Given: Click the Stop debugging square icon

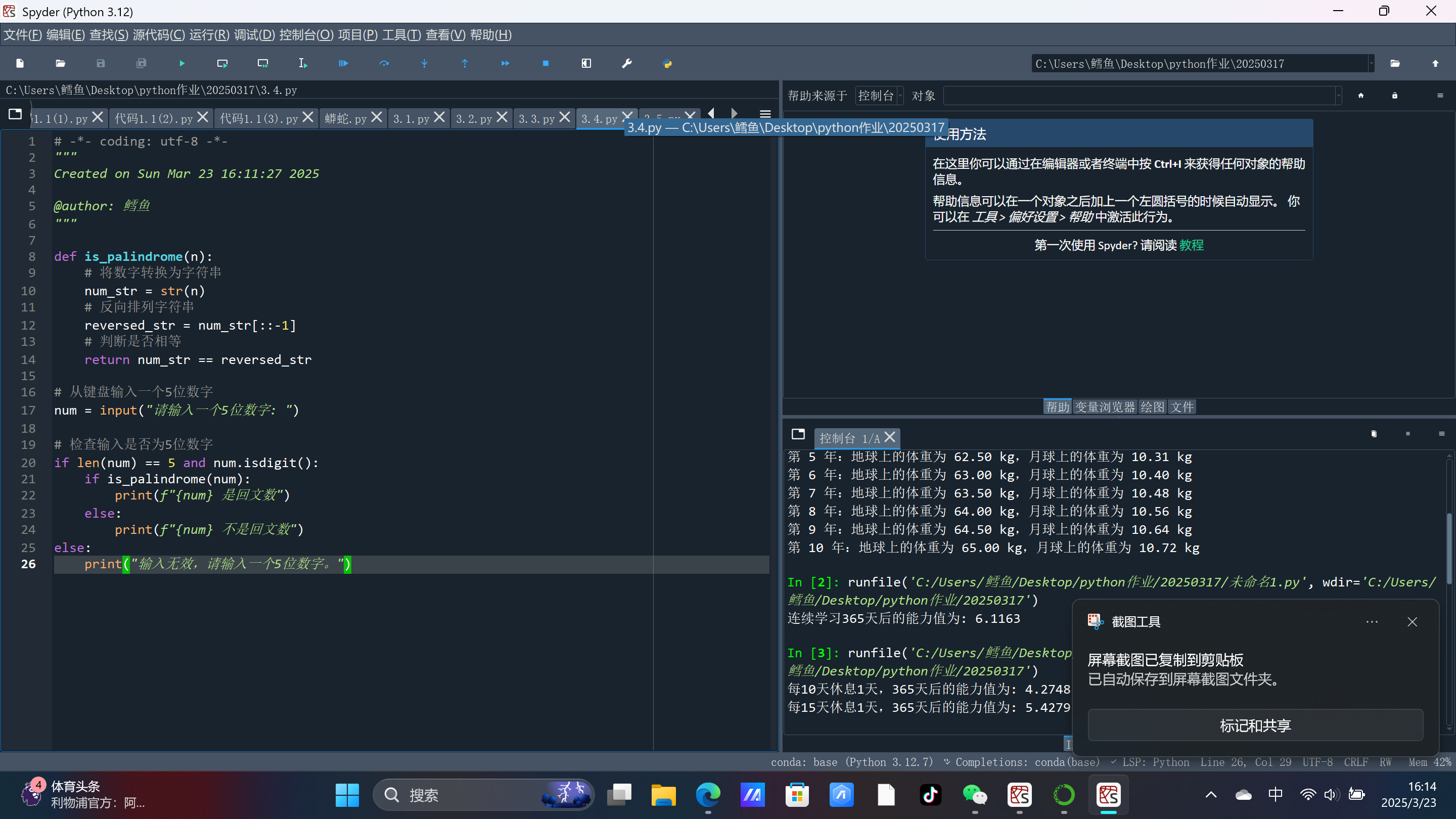Looking at the screenshot, I should point(545,63).
